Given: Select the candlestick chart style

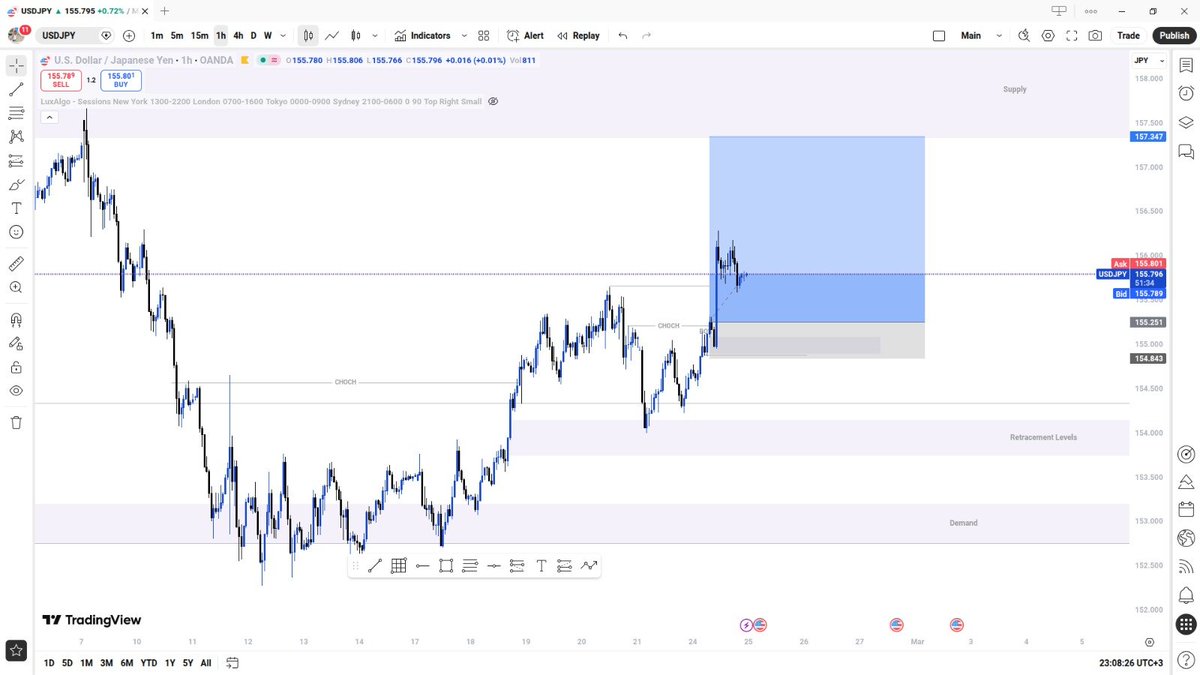Looking at the screenshot, I should click(x=354, y=35).
